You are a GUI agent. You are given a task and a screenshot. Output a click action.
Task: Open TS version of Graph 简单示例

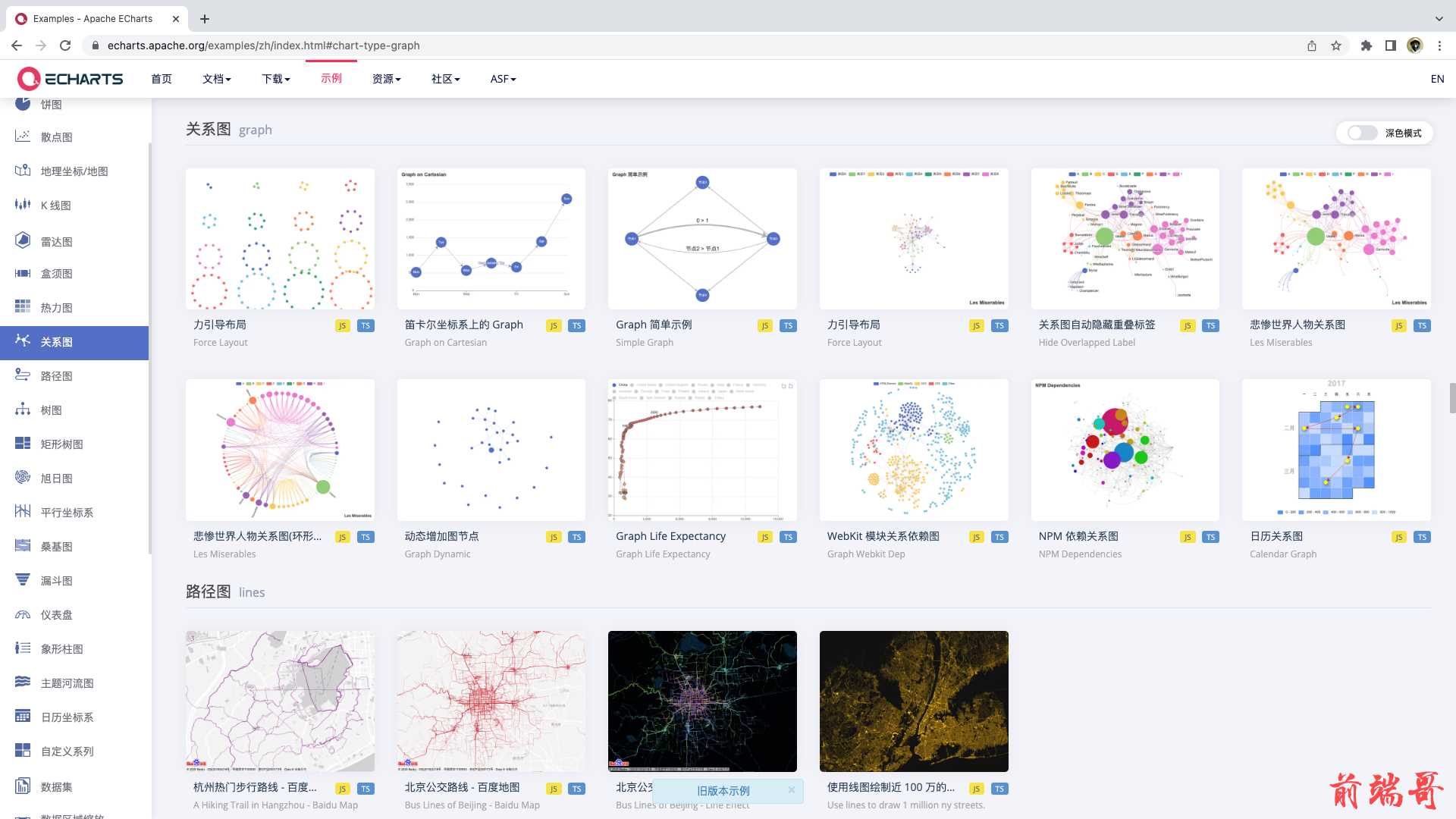pyautogui.click(x=789, y=326)
